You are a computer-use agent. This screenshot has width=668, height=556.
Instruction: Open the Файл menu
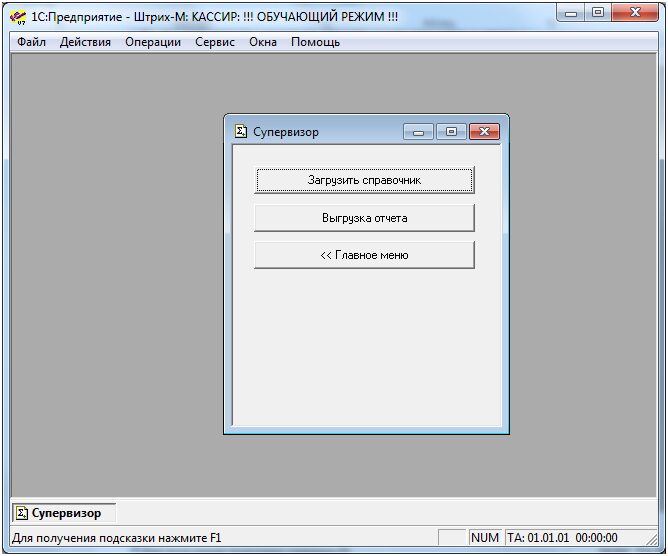[31, 42]
